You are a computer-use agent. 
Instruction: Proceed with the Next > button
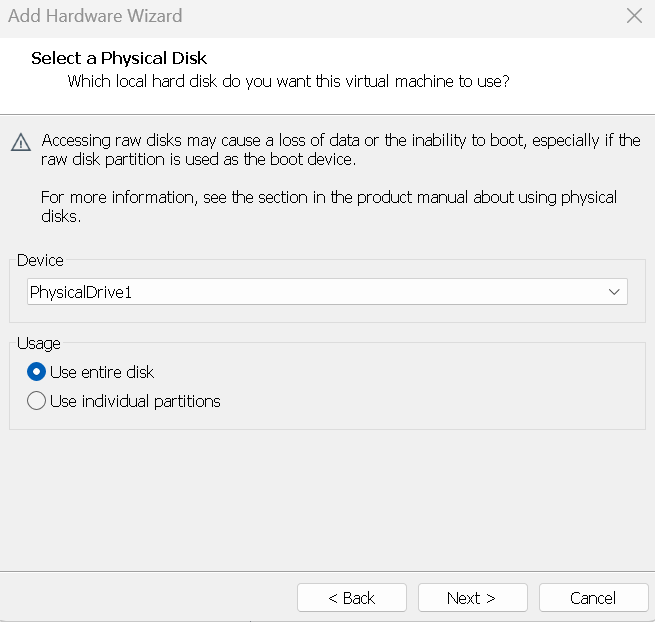(x=472, y=598)
